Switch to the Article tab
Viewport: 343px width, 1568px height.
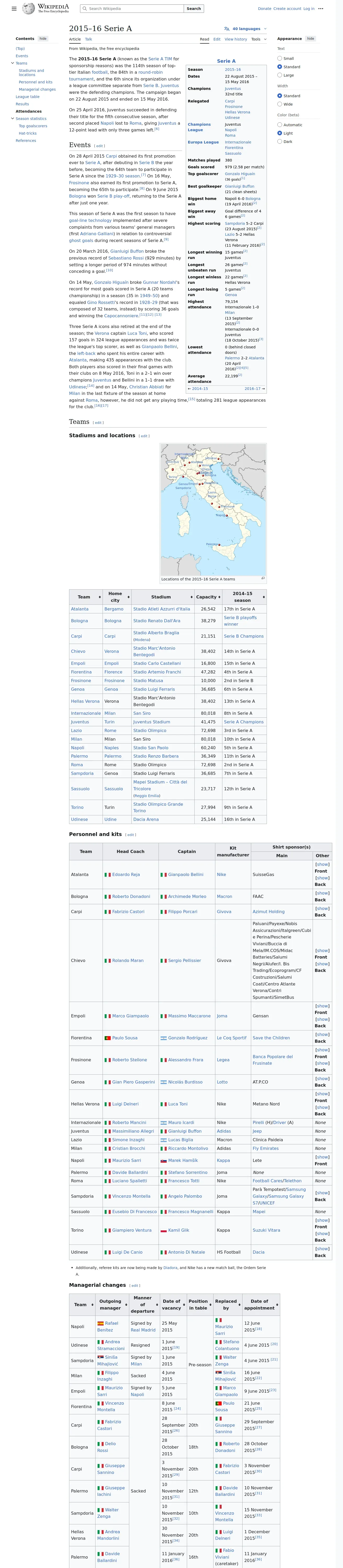75,39
